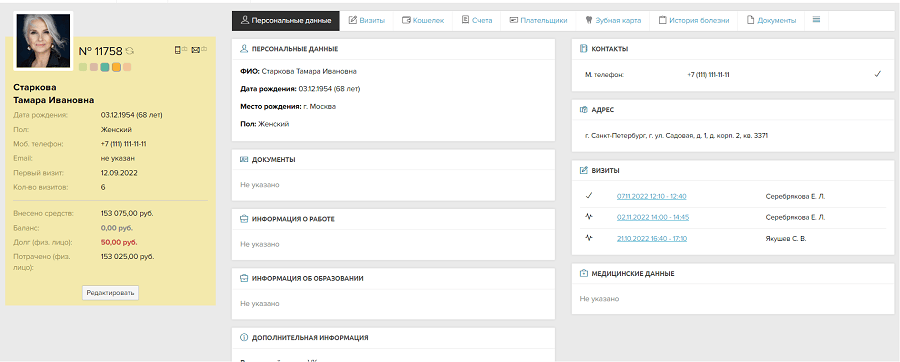Select the teal color tag swatch
This screenshot has width=900, height=362.
(x=104, y=67)
